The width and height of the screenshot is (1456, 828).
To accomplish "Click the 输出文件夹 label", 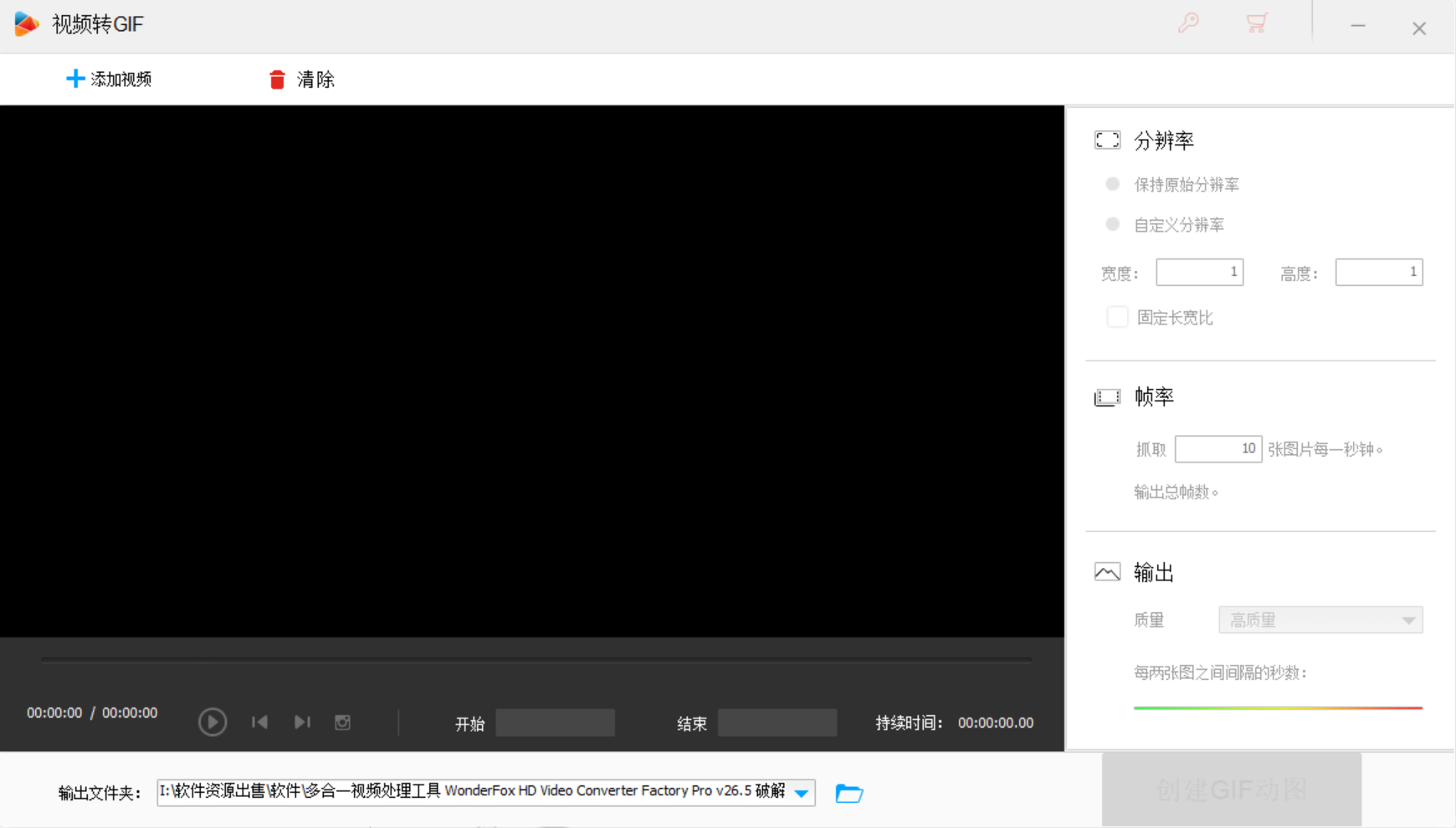I will 100,793.
